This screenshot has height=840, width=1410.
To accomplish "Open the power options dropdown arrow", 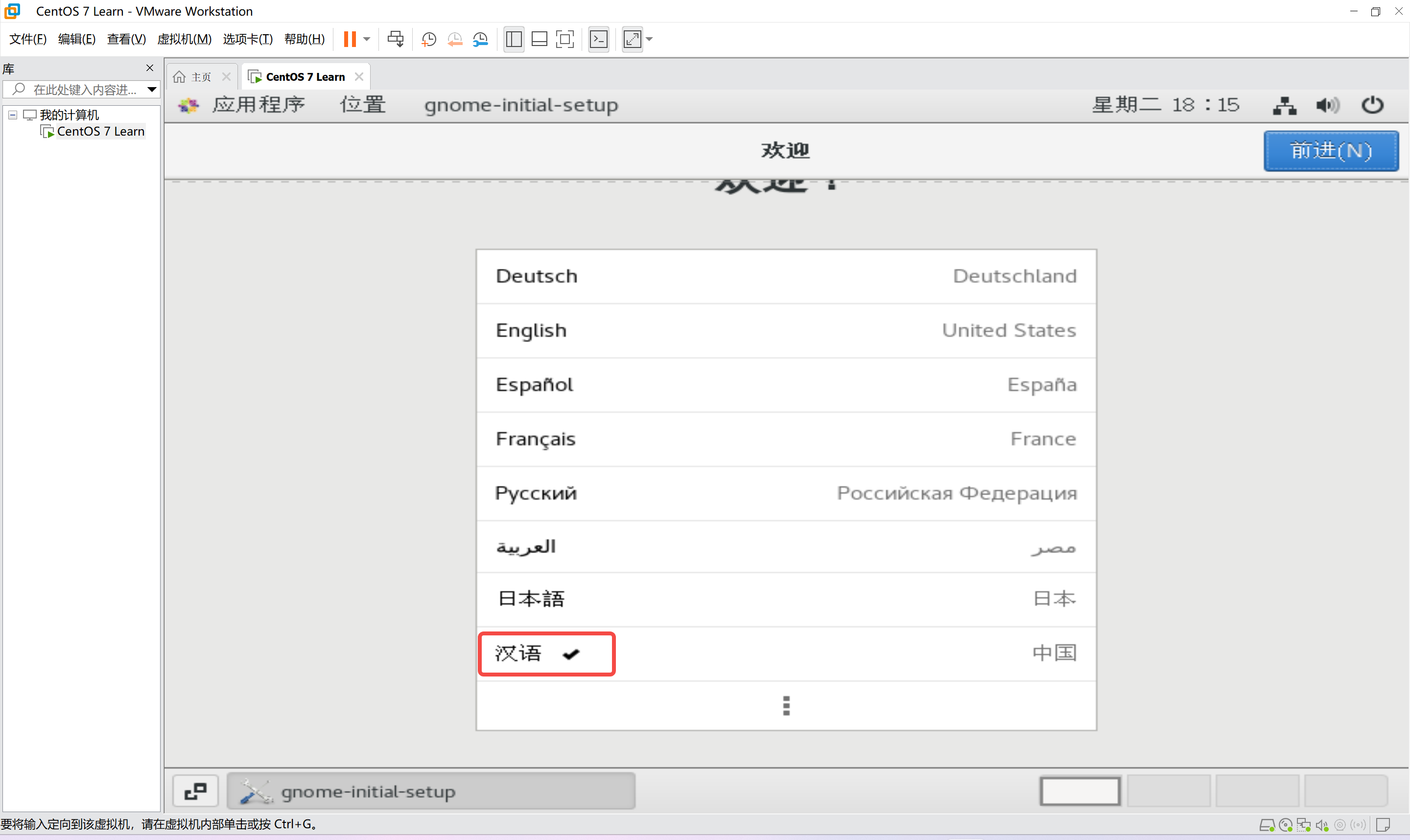I will (x=367, y=39).
